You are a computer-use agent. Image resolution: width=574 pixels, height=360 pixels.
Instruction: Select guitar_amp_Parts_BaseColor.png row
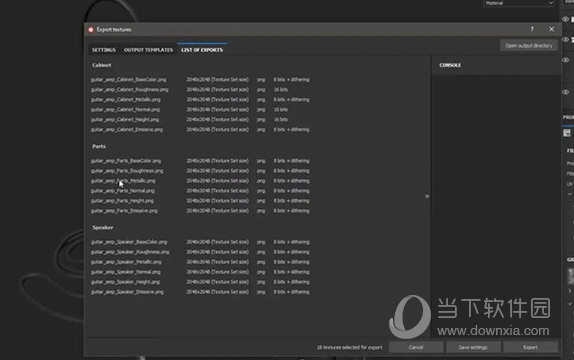click(x=200, y=161)
